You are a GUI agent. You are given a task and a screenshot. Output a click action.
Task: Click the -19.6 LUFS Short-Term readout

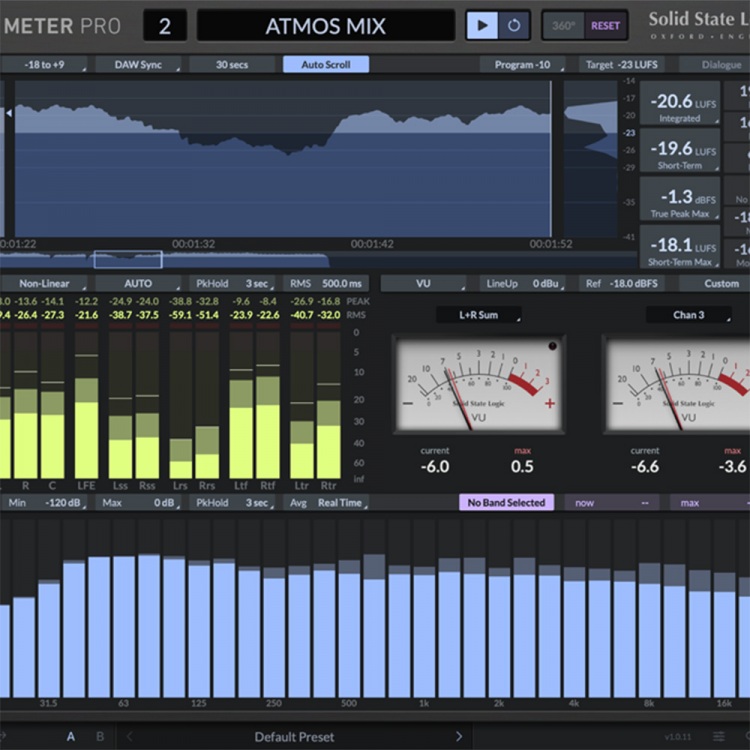coord(680,151)
